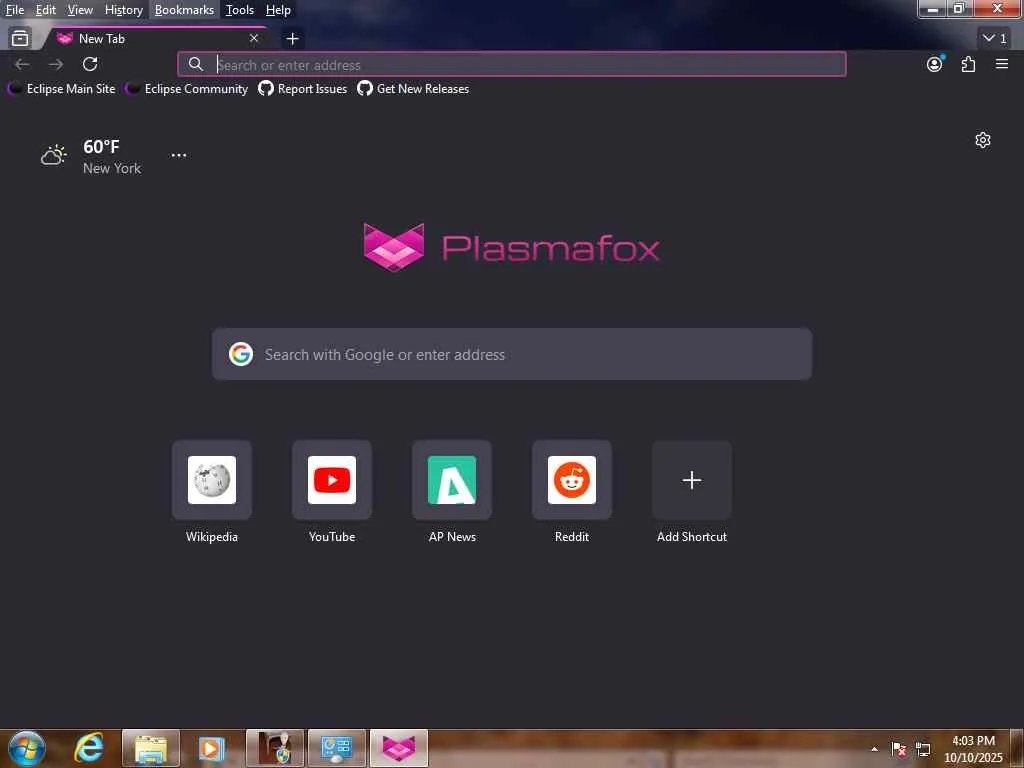The image size is (1024, 768).
Task: Click the 60°F temperature reading
Action: click(101, 146)
